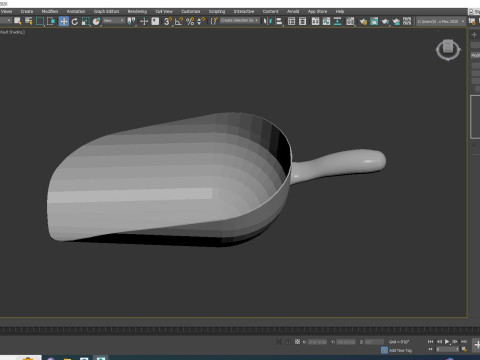Viewport: 480px width, 360px height.
Task: Open the project path dropdown
Action: tap(441, 21)
